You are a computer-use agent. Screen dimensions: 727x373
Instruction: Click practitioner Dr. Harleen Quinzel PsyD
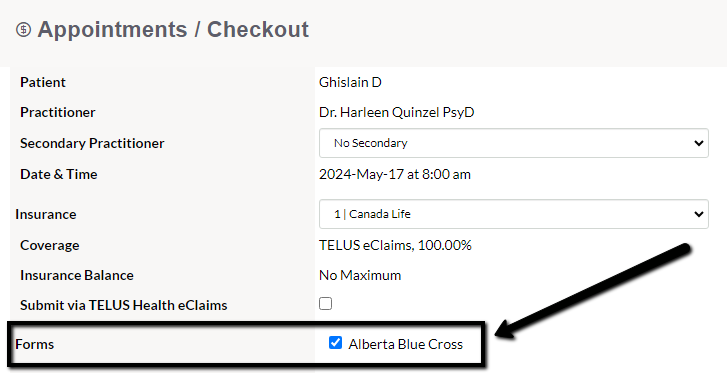396,112
